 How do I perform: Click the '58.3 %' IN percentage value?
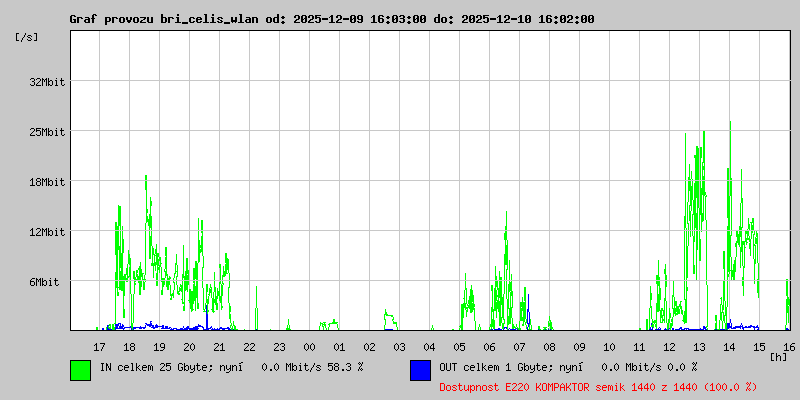pos(346,367)
